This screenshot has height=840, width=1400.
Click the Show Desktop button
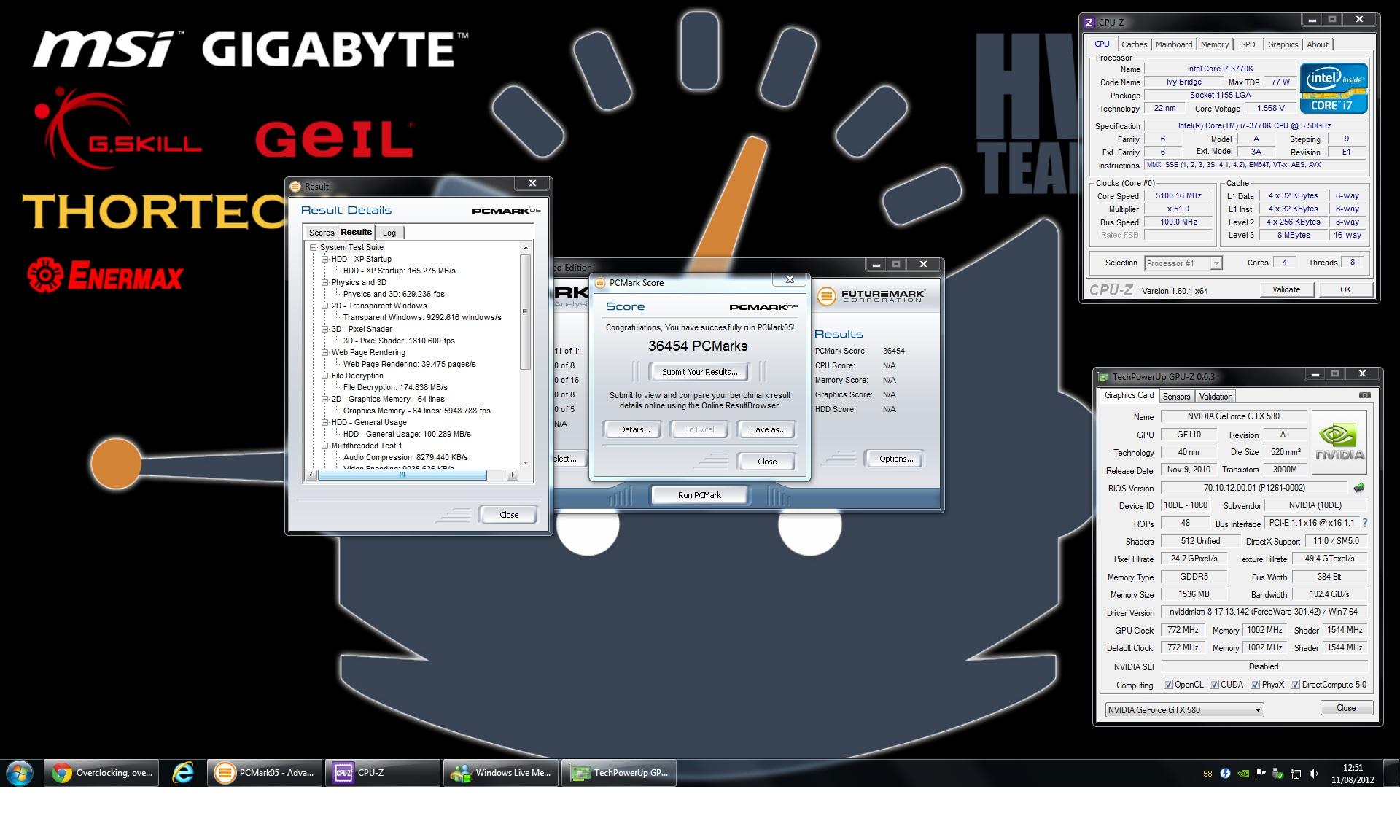point(1391,773)
